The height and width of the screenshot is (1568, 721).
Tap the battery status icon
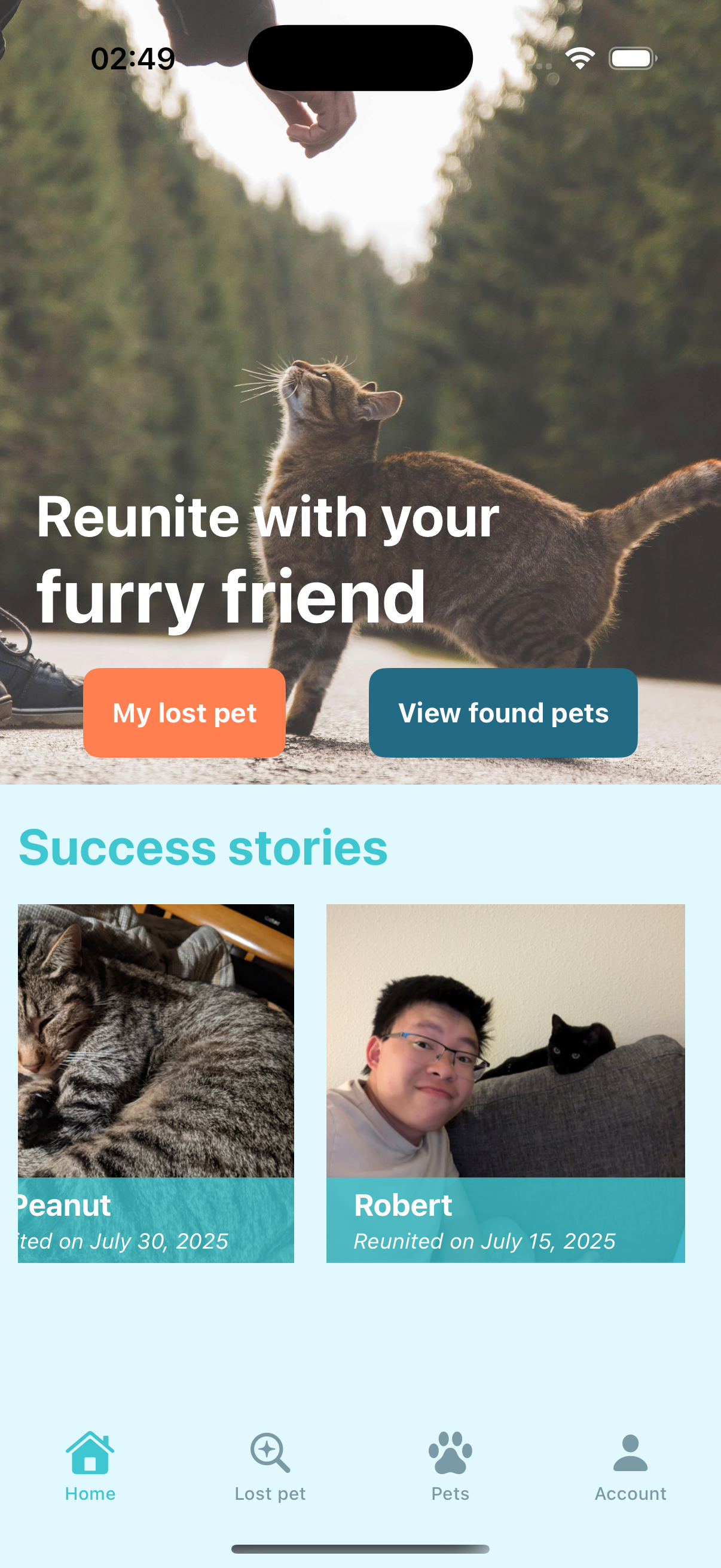(633, 59)
